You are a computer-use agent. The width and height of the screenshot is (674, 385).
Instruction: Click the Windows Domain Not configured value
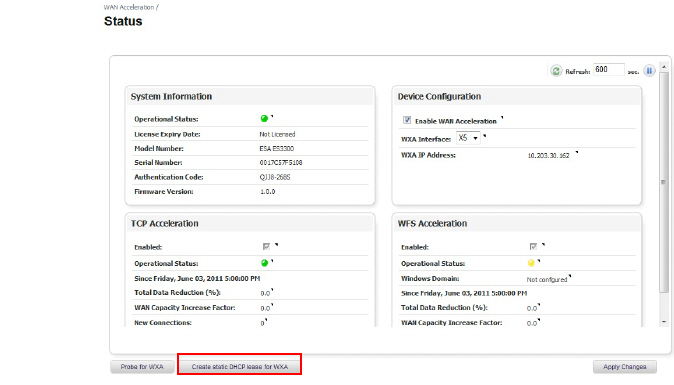point(547,280)
